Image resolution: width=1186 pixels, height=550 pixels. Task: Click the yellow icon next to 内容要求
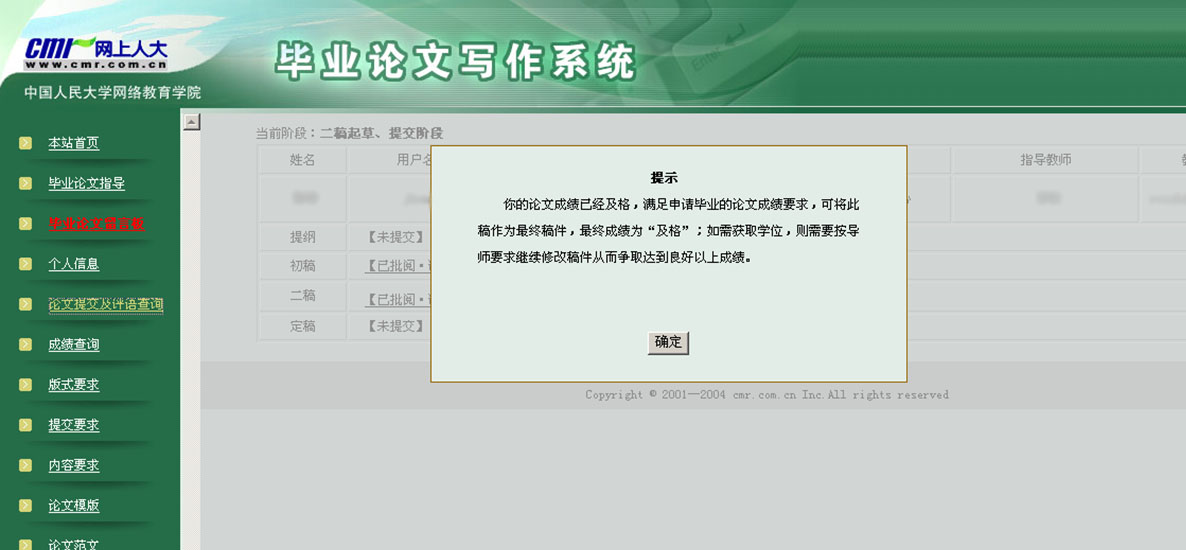[25, 466]
